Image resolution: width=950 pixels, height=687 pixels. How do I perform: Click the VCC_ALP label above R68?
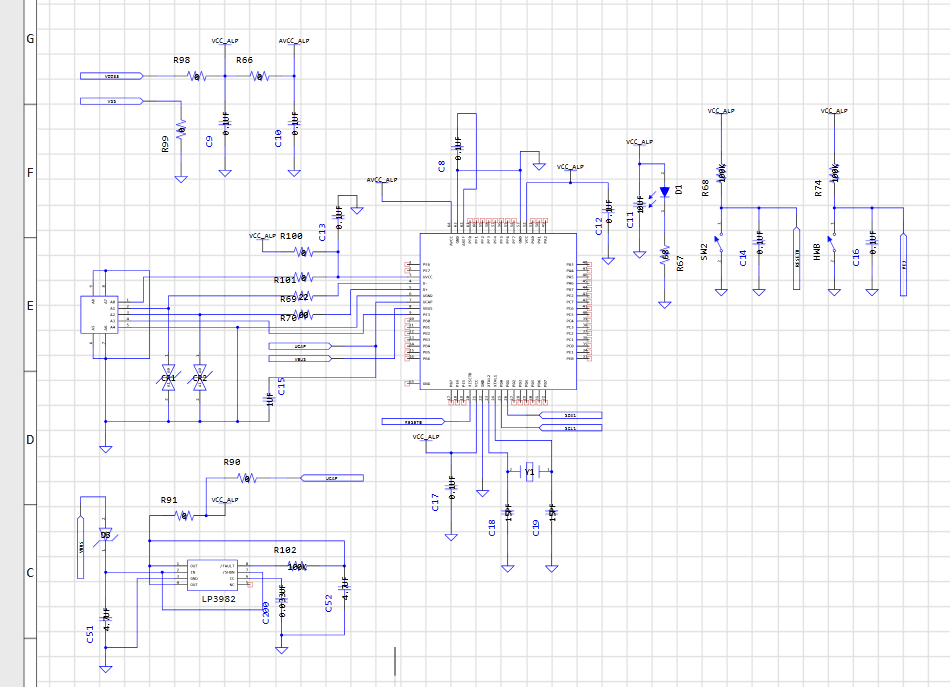point(721,111)
